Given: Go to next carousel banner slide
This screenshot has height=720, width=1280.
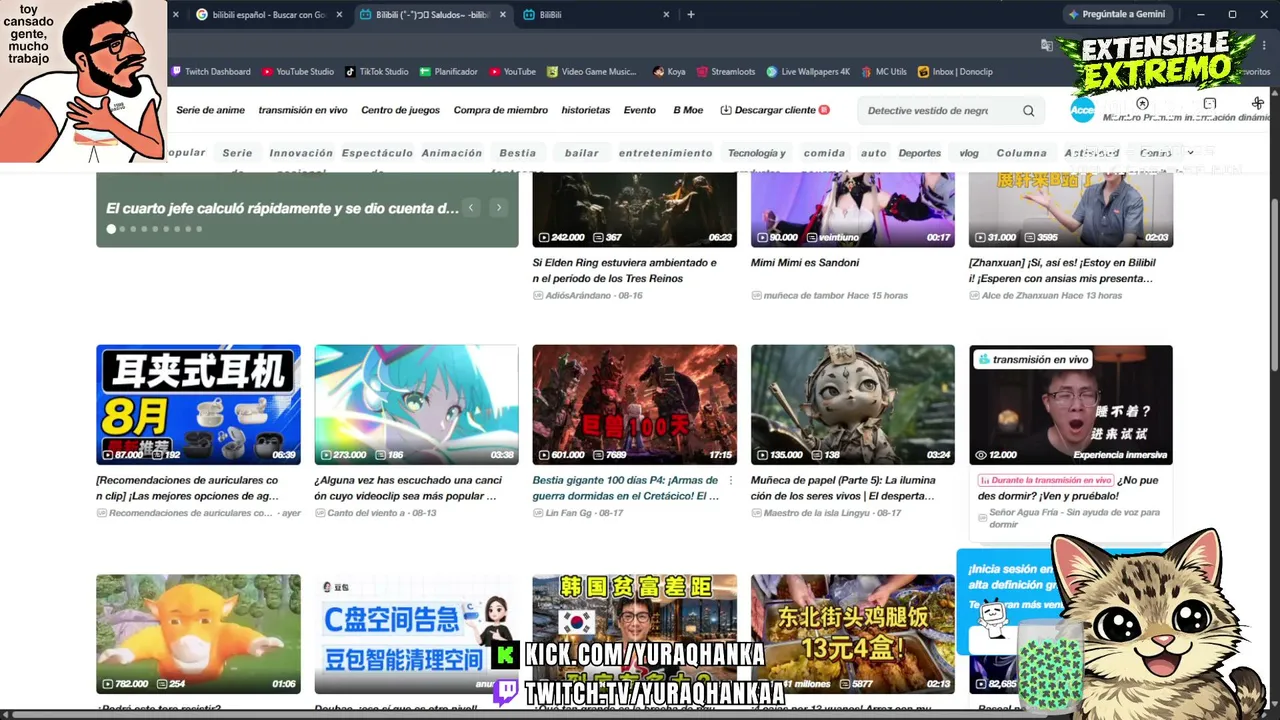Looking at the screenshot, I should point(498,208).
